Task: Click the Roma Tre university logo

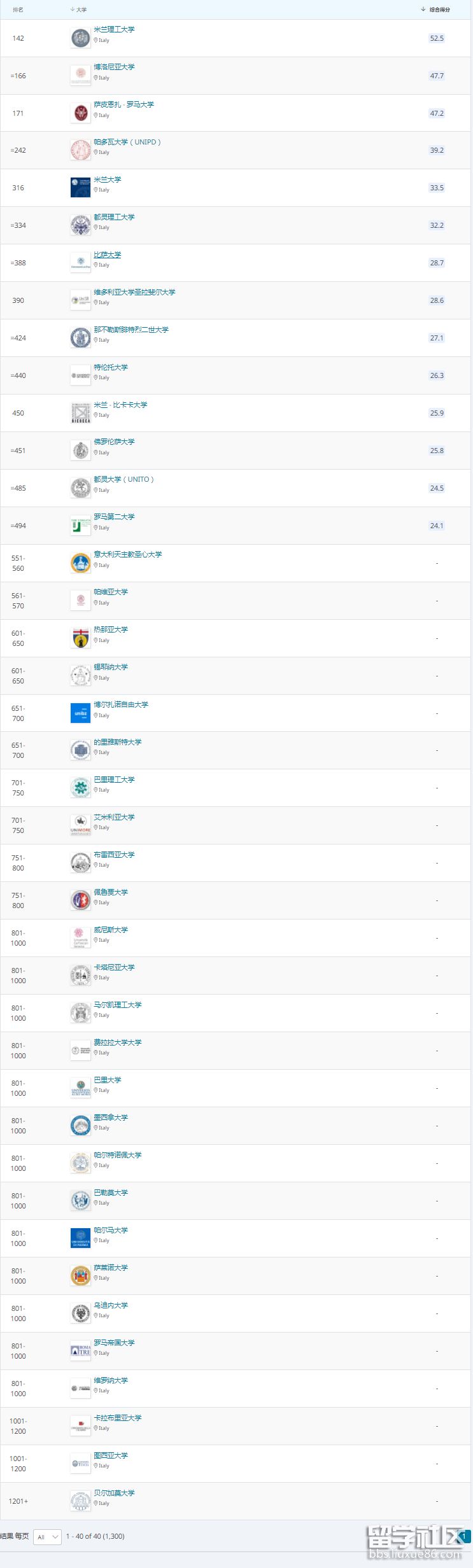Action: pos(80,1351)
